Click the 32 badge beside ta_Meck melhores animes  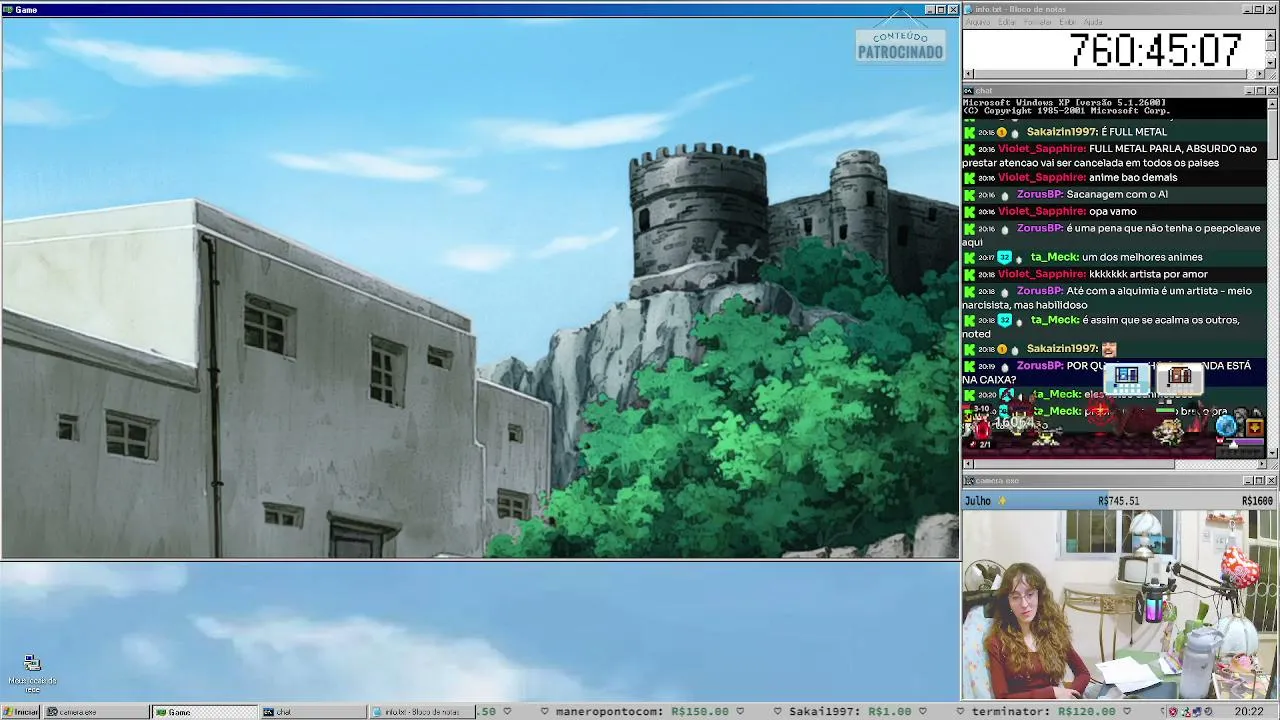click(x=1005, y=258)
